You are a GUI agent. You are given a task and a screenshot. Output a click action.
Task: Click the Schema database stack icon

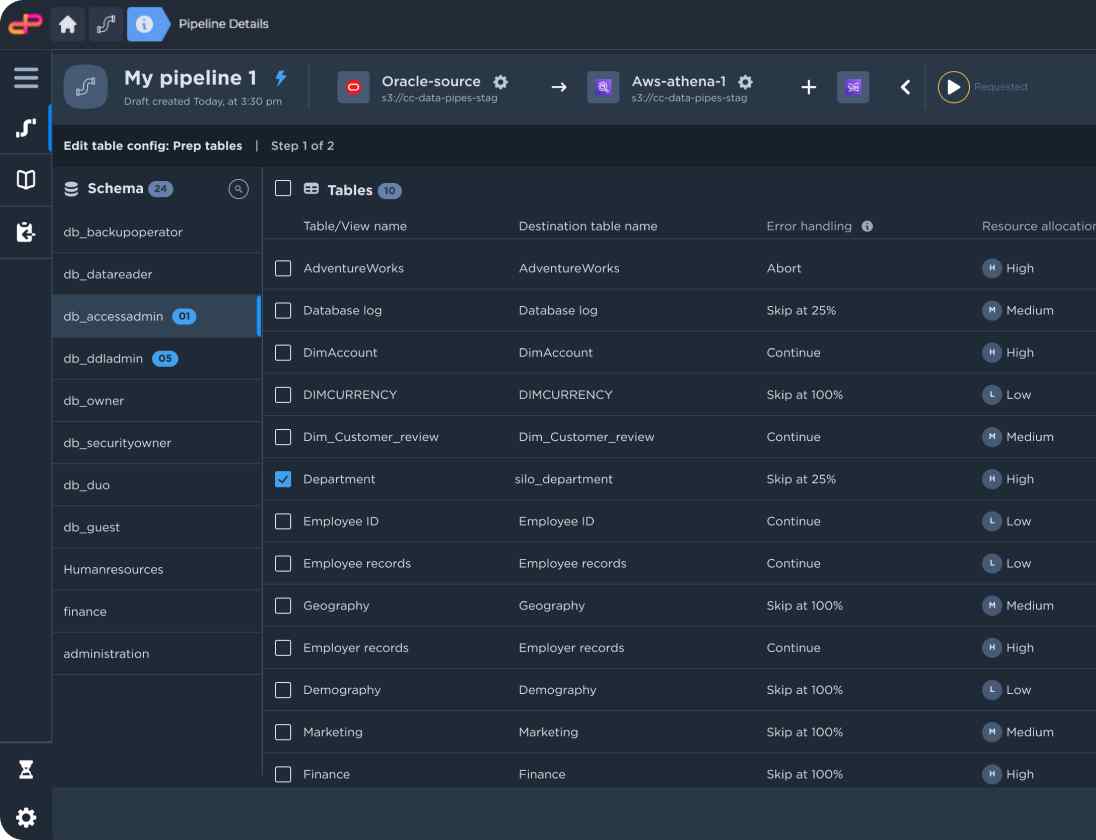click(71, 189)
